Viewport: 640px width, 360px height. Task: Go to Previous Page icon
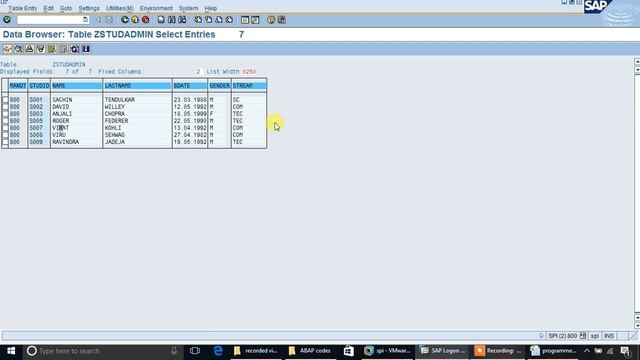[209, 20]
